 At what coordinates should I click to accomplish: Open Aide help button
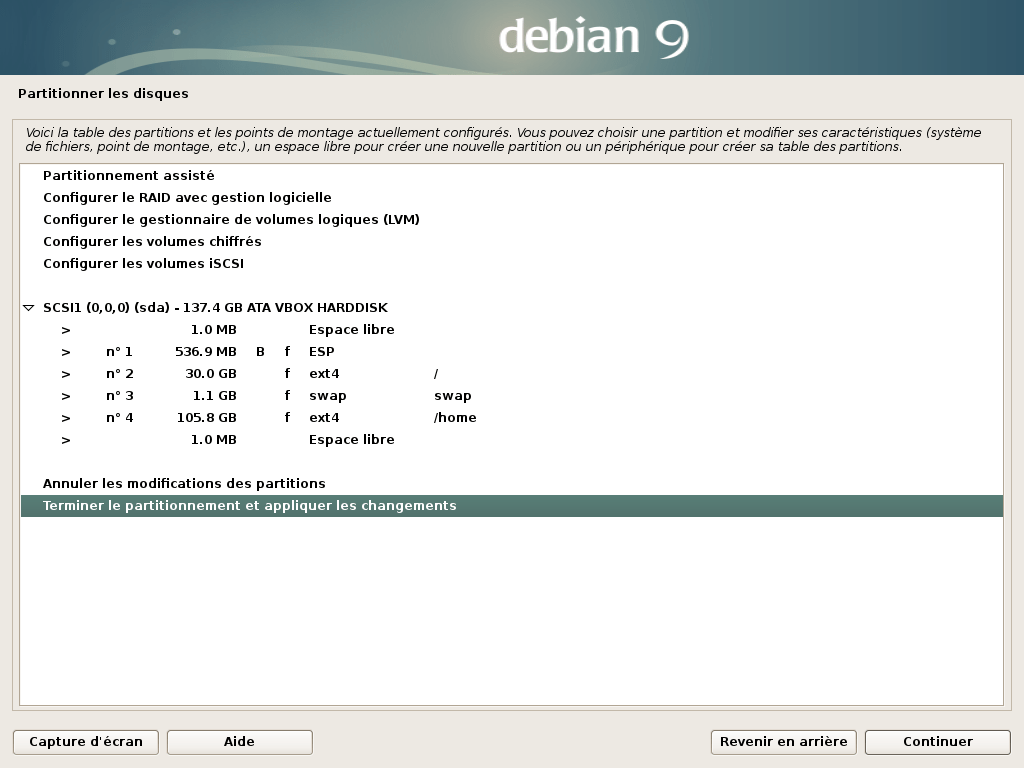[240, 742]
